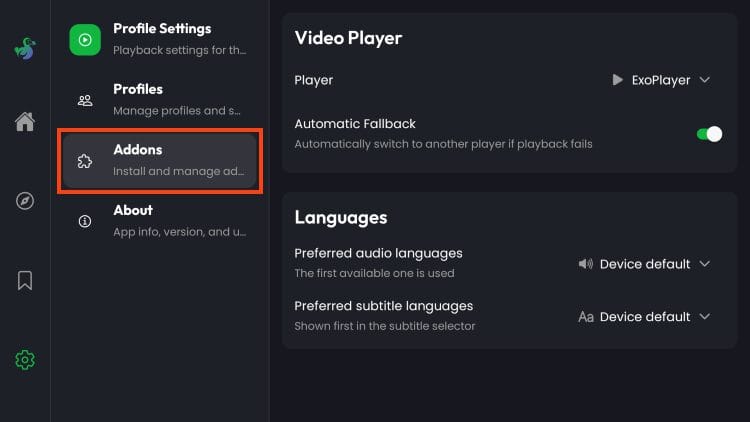Viewport: 750px width, 422px height.
Task: Click the green Profile Settings play icon
Action: (x=85, y=40)
